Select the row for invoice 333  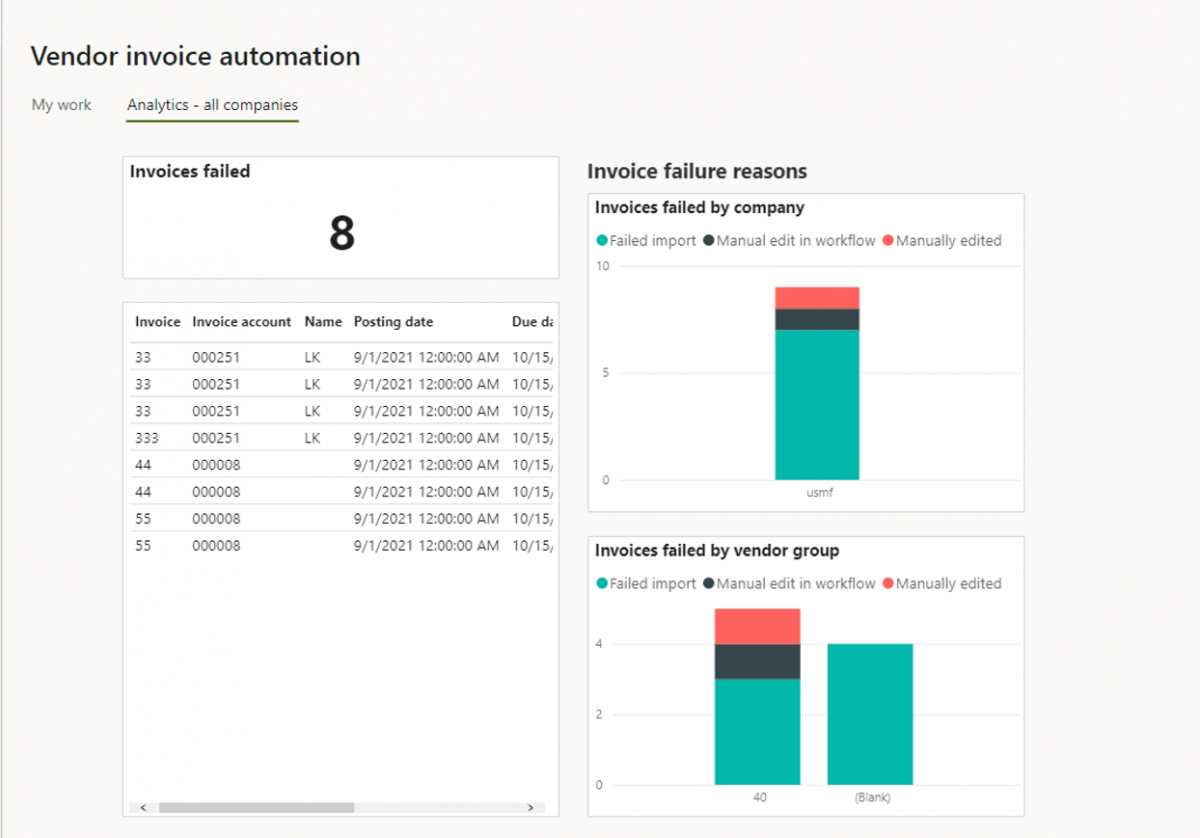(340, 438)
